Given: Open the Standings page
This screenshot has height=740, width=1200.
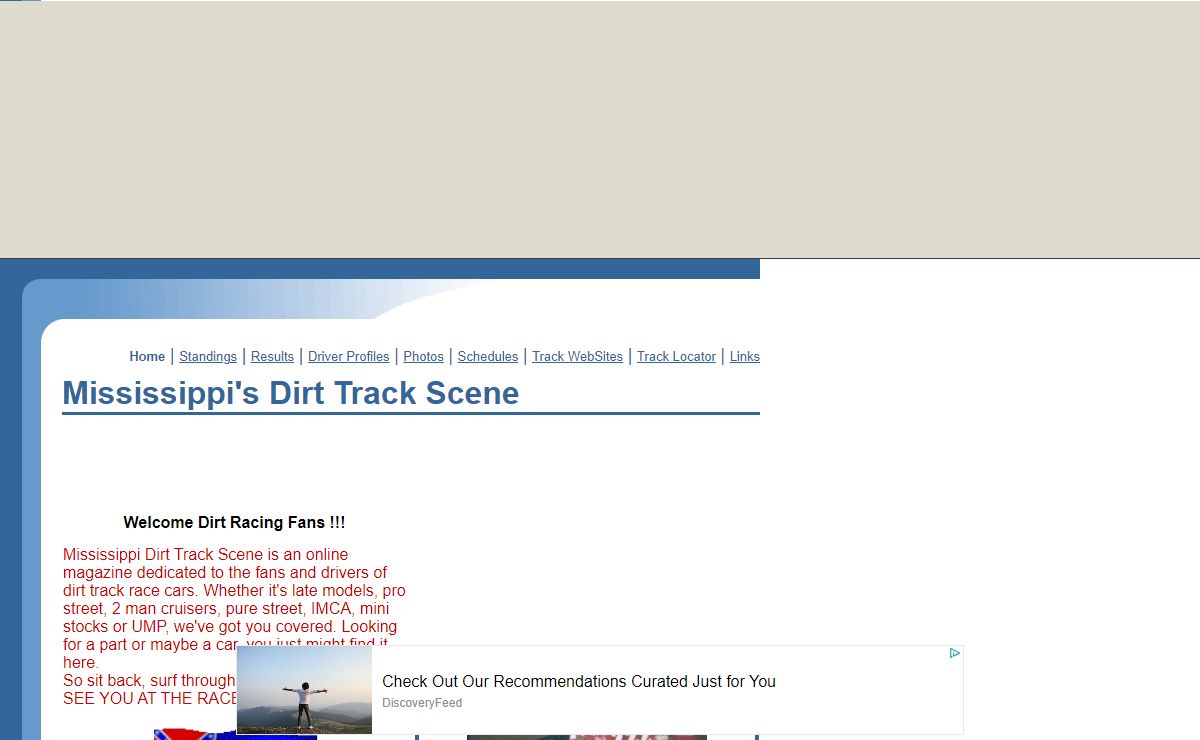Looking at the screenshot, I should (208, 357).
